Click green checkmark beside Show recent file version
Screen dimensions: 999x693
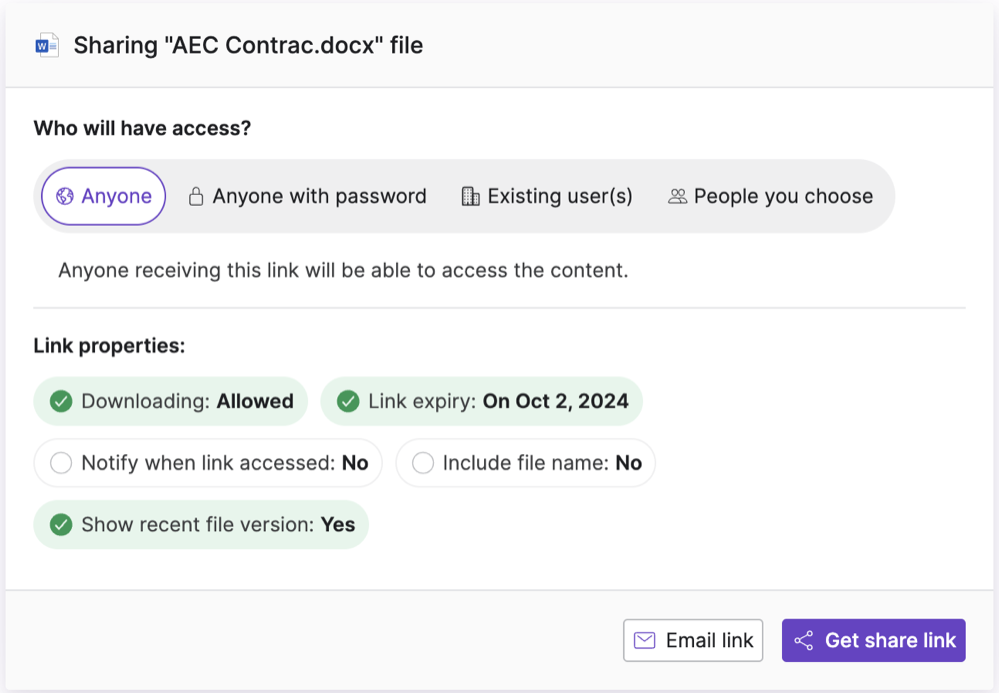[61, 525]
